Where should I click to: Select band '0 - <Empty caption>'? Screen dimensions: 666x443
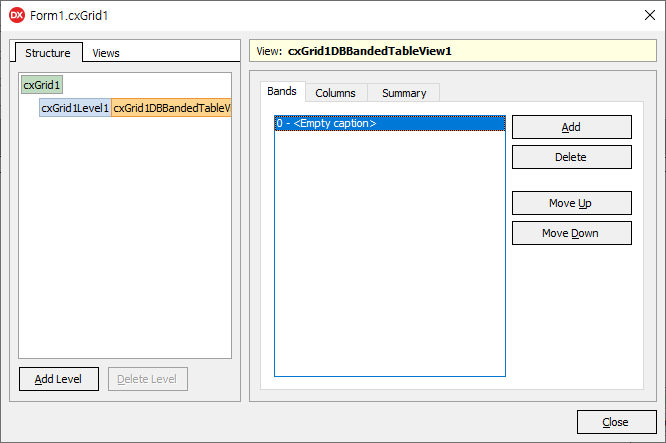pos(390,123)
